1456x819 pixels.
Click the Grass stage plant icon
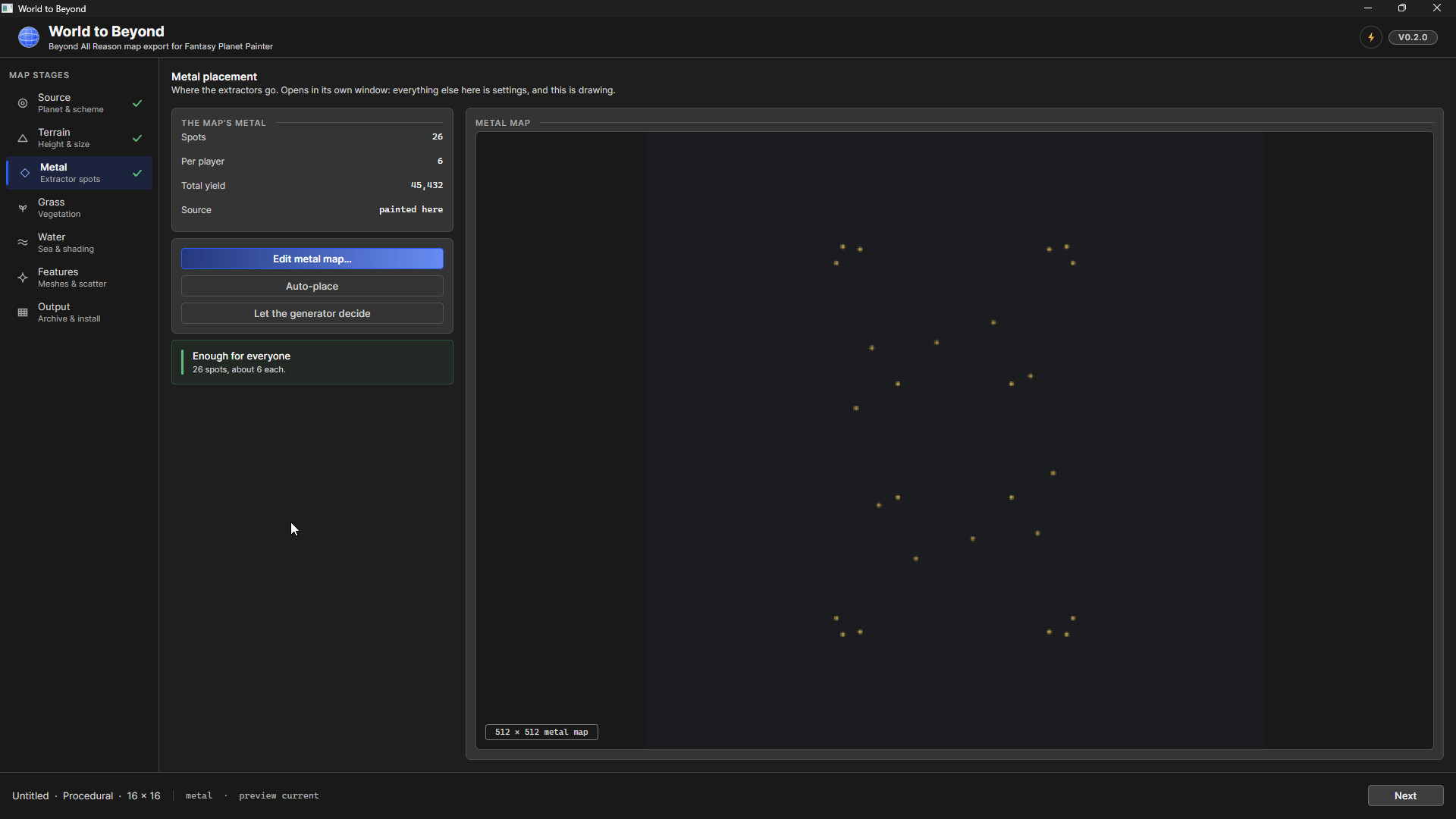[x=23, y=208]
